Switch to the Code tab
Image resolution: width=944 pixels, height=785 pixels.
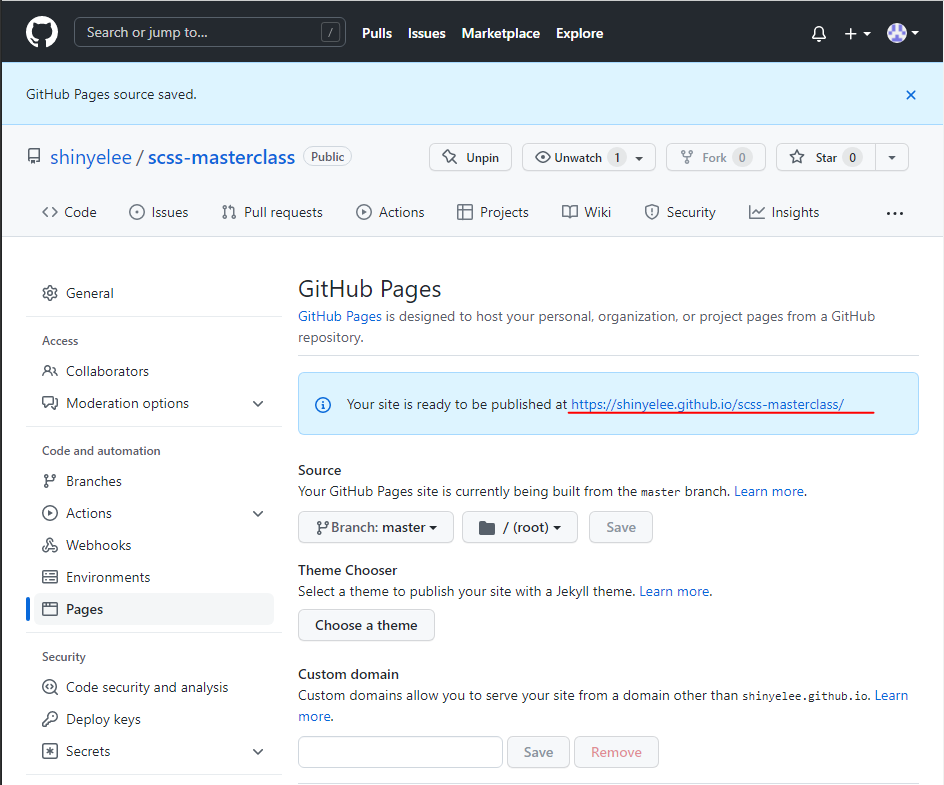tap(69, 212)
